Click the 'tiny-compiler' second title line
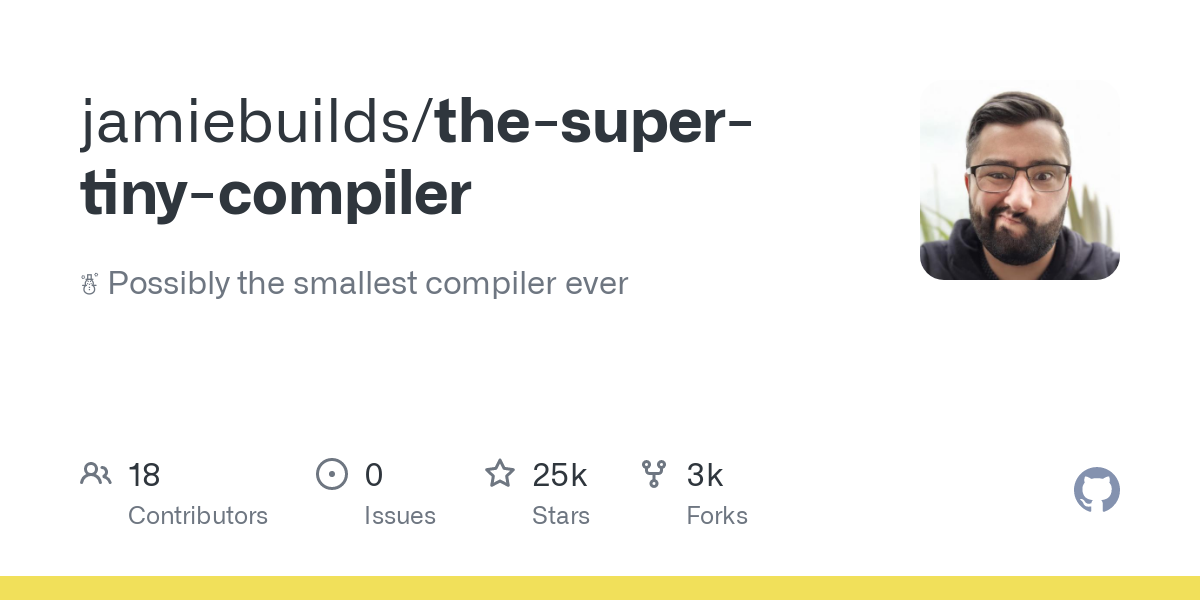 276,194
